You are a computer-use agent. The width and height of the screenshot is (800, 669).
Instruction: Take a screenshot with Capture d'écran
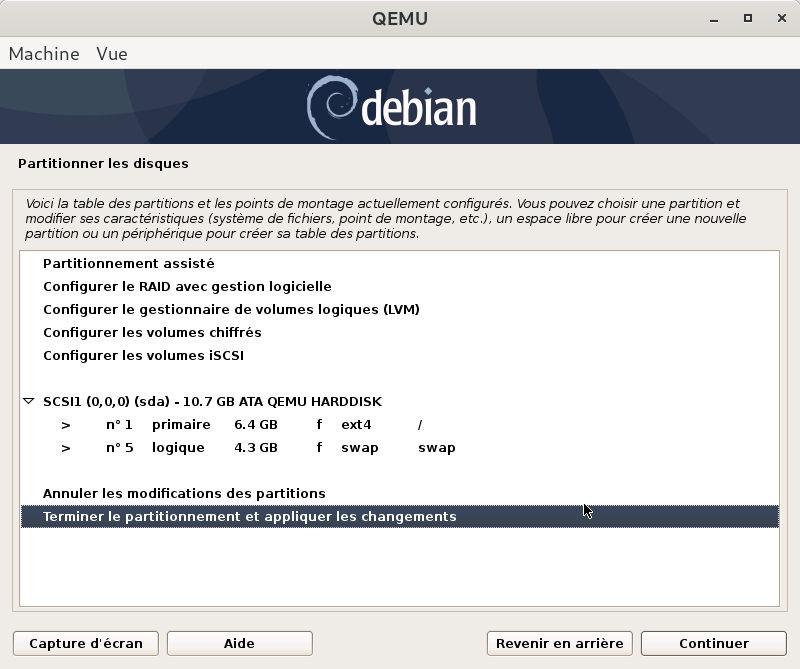[86, 643]
